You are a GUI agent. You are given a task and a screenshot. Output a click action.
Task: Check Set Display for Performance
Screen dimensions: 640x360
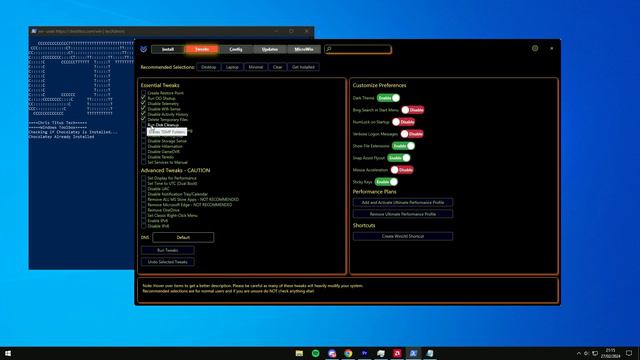(143, 178)
